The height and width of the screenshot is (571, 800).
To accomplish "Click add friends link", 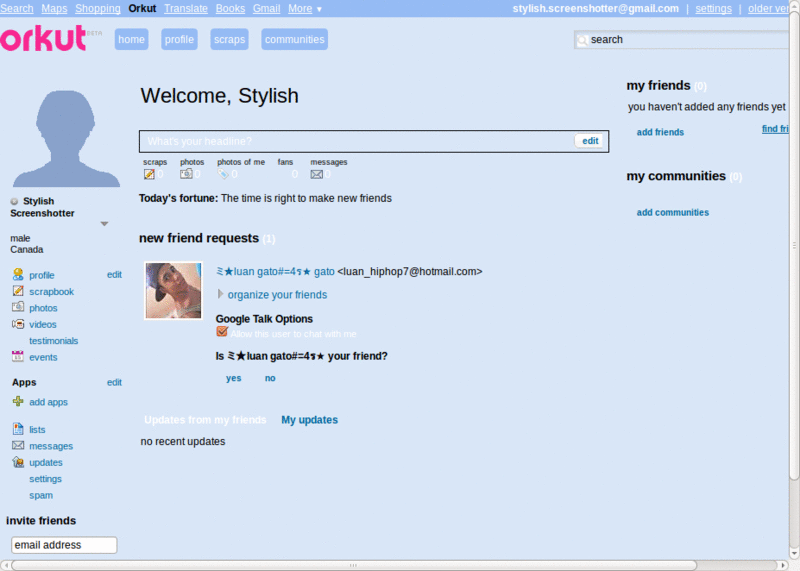I will click(660, 132).
